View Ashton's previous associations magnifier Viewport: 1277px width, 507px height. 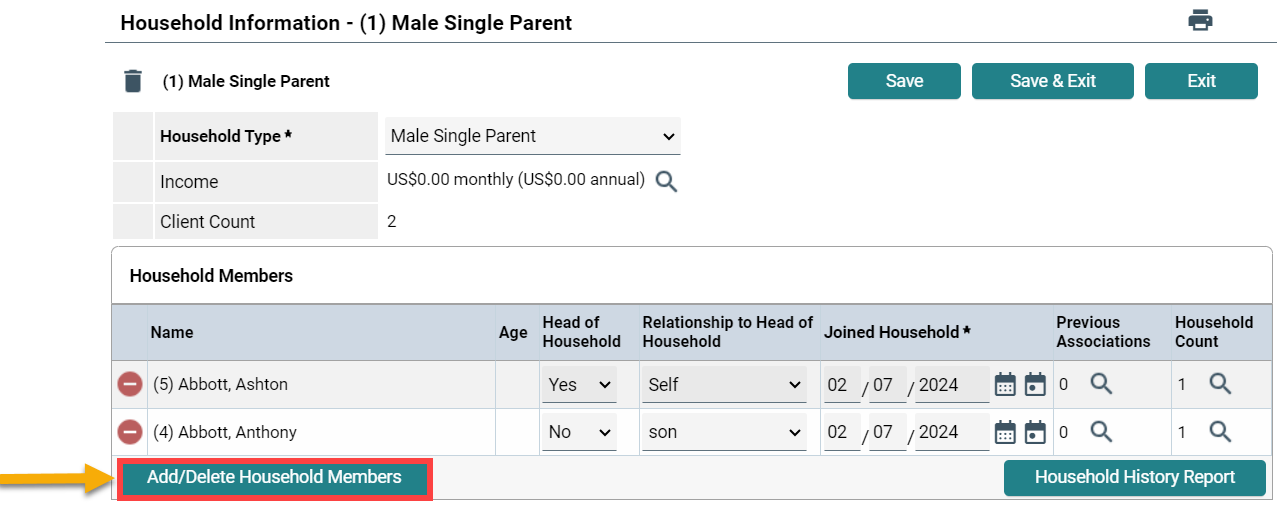pyautogui.click(x=1101, y=383)
